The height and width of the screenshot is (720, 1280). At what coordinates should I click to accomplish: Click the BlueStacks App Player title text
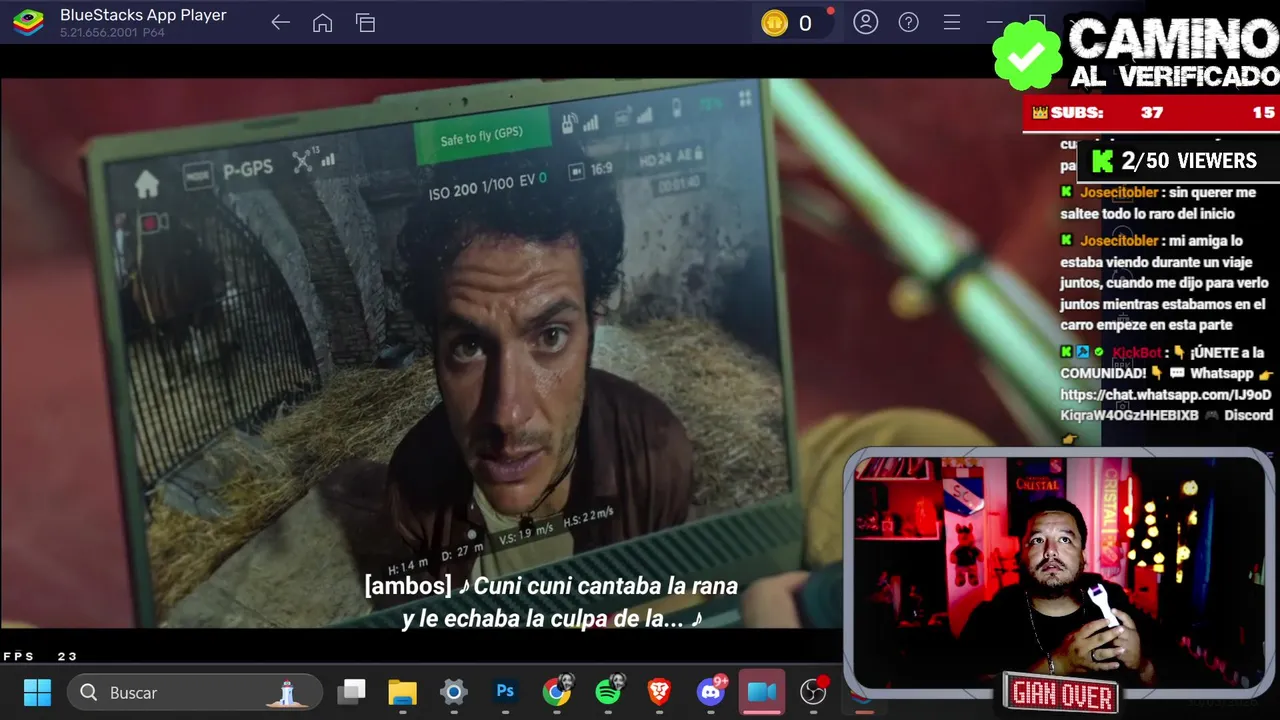point(143,15)
